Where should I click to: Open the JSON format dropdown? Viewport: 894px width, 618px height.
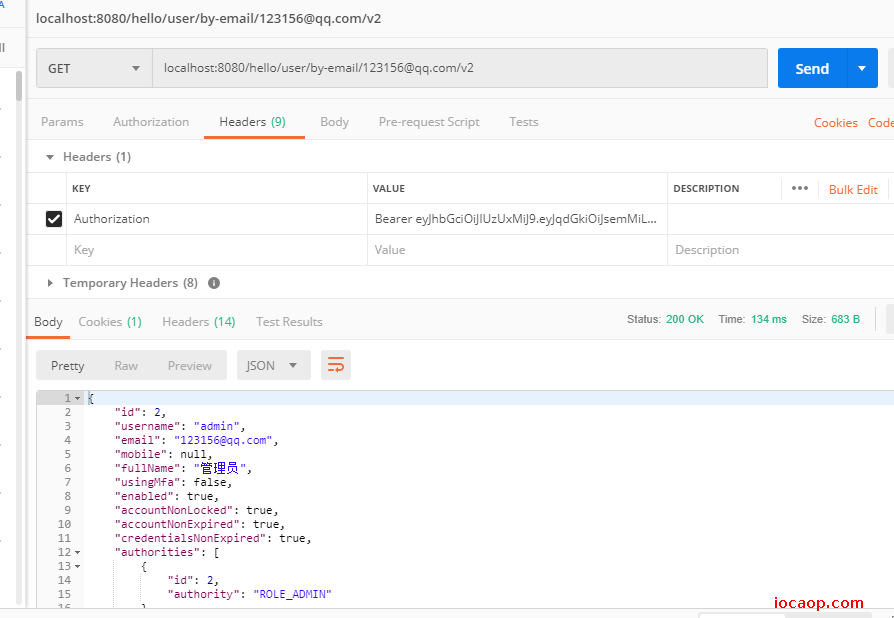coord(273,365)
